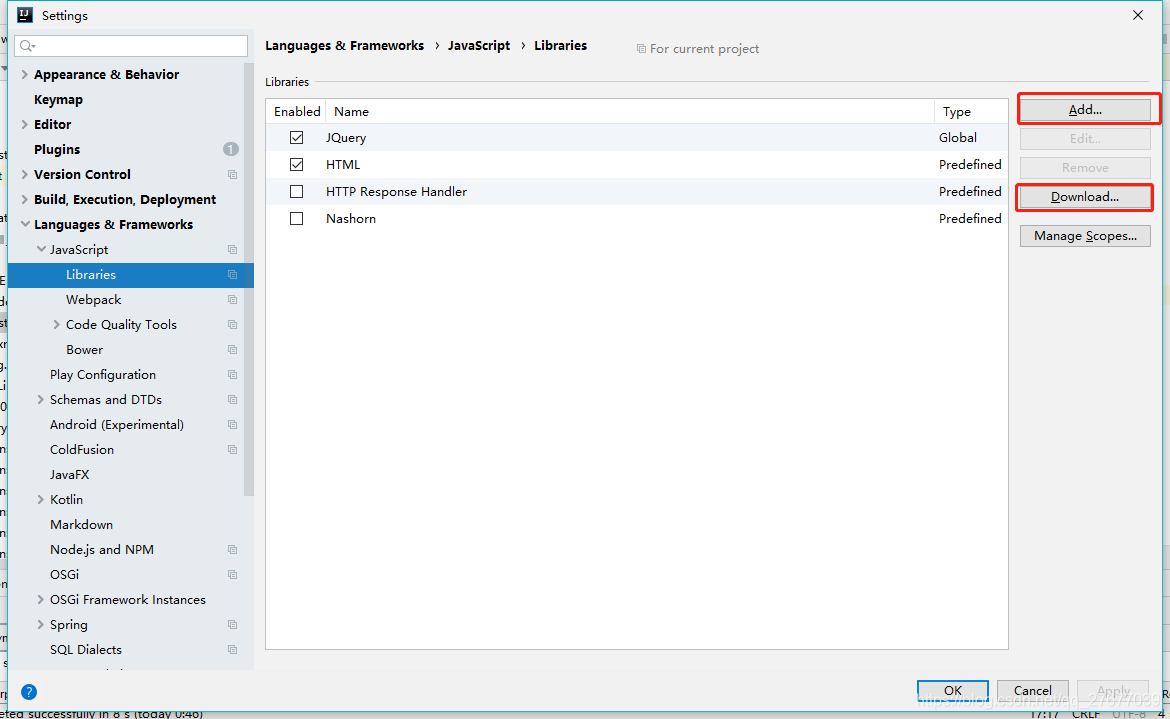Click the project-level icon next to Version Control
Viewport: 1170px width, 719px height.
(232, 175)
